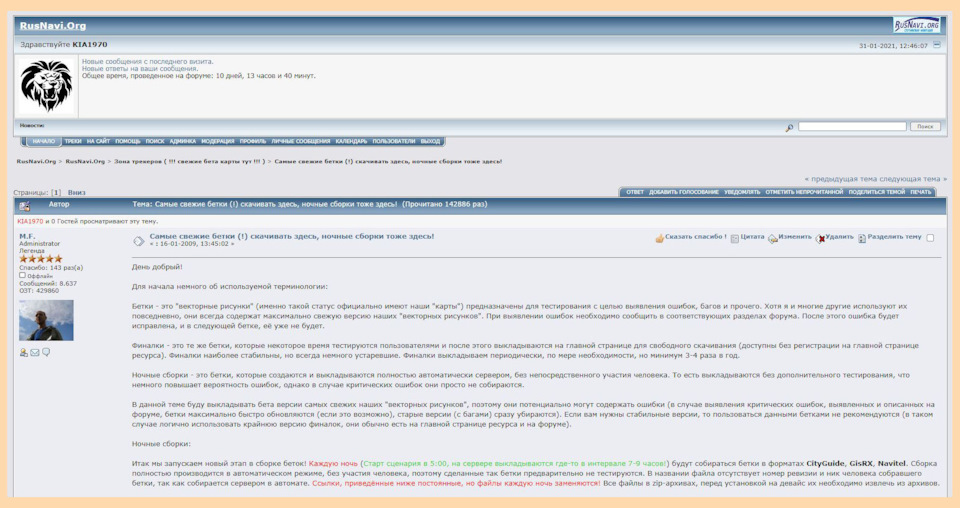This screenshot has width=960, height=508.
Task: Open the КАЛЕНДАРЬ menu item
Action: click(x=351, y=141)
